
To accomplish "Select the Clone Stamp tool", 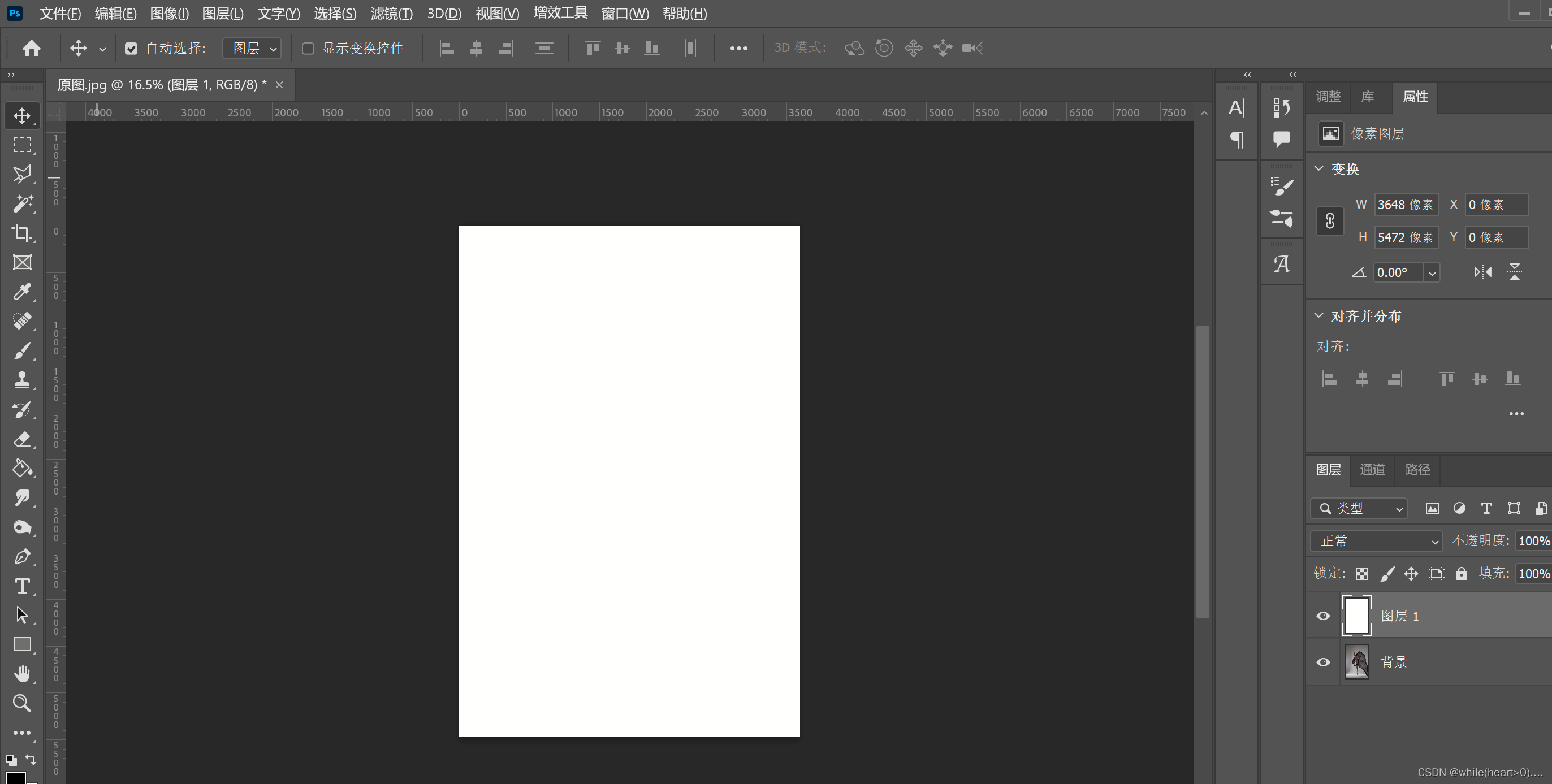I will [x=22, y=380].
